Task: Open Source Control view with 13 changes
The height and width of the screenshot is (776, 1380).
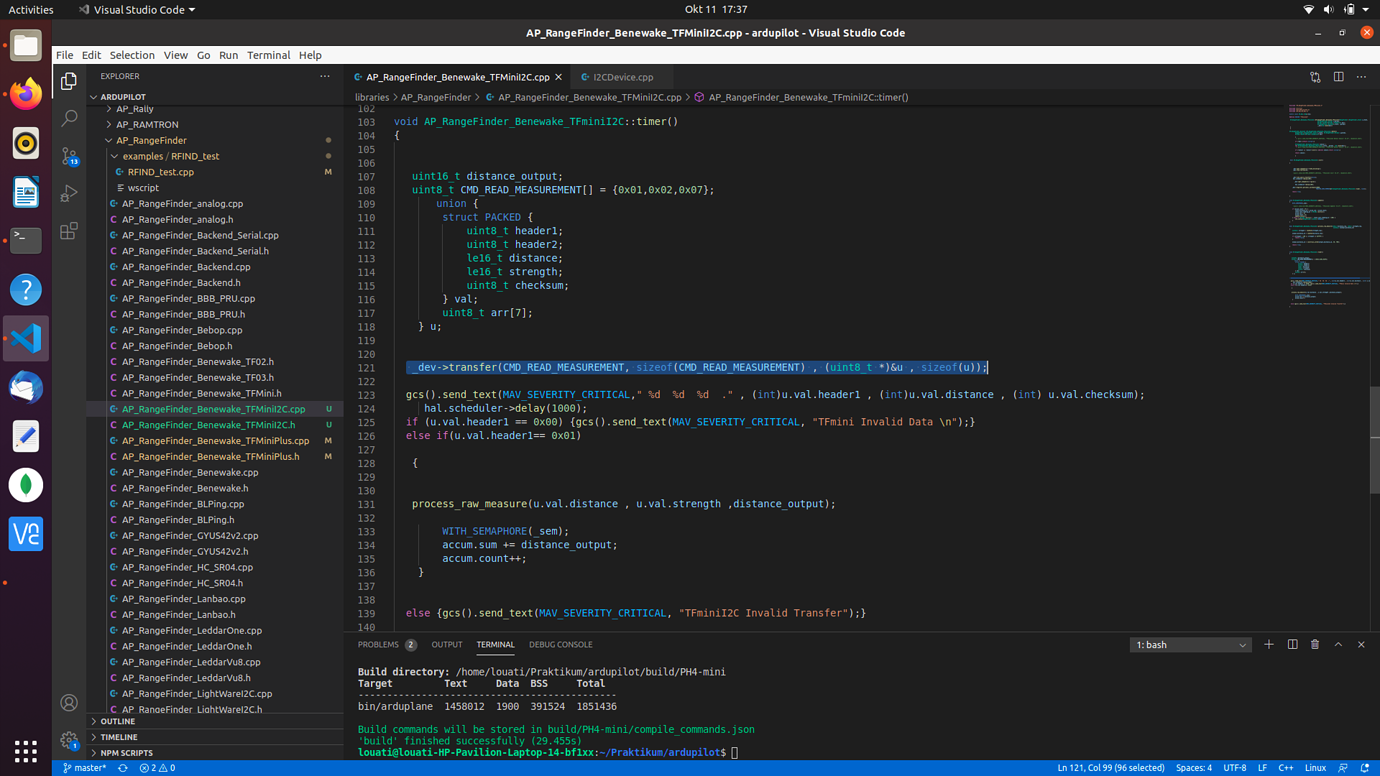Action: [69, 156]
